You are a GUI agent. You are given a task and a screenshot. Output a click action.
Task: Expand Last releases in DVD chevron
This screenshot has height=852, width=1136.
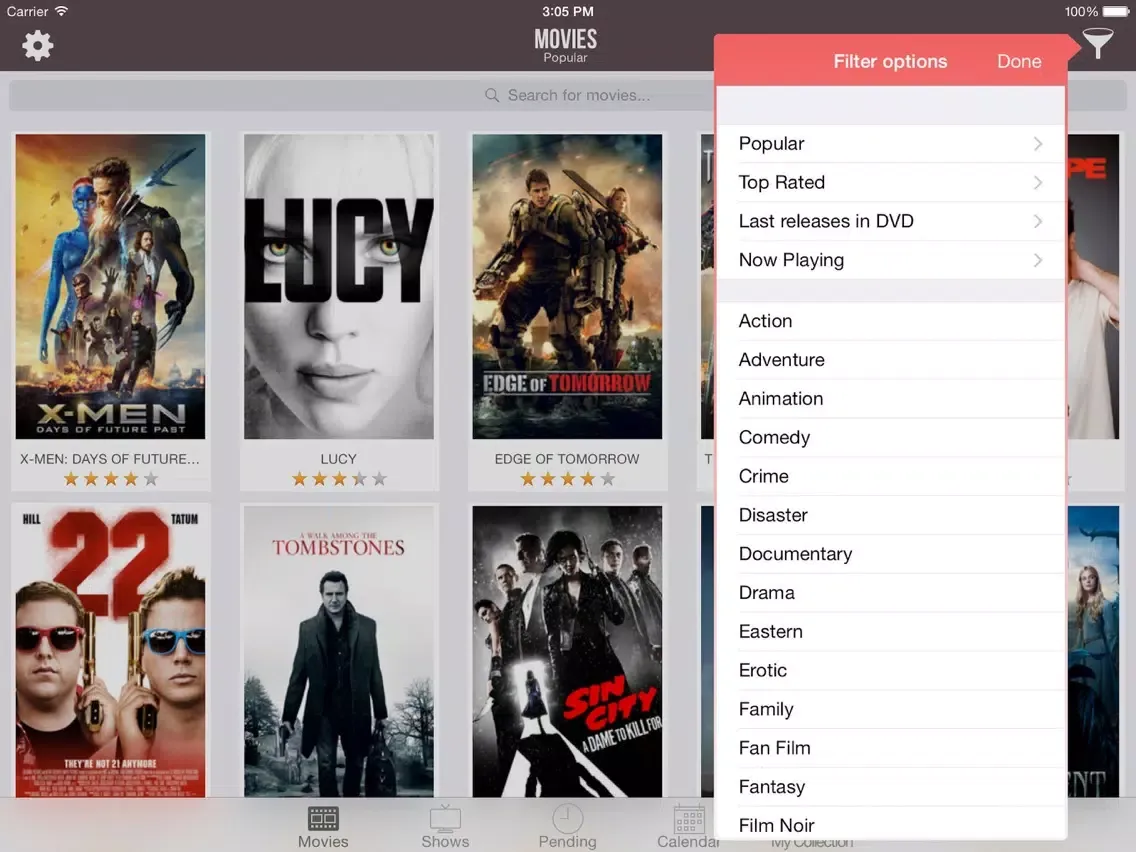tap(1038, 221)
